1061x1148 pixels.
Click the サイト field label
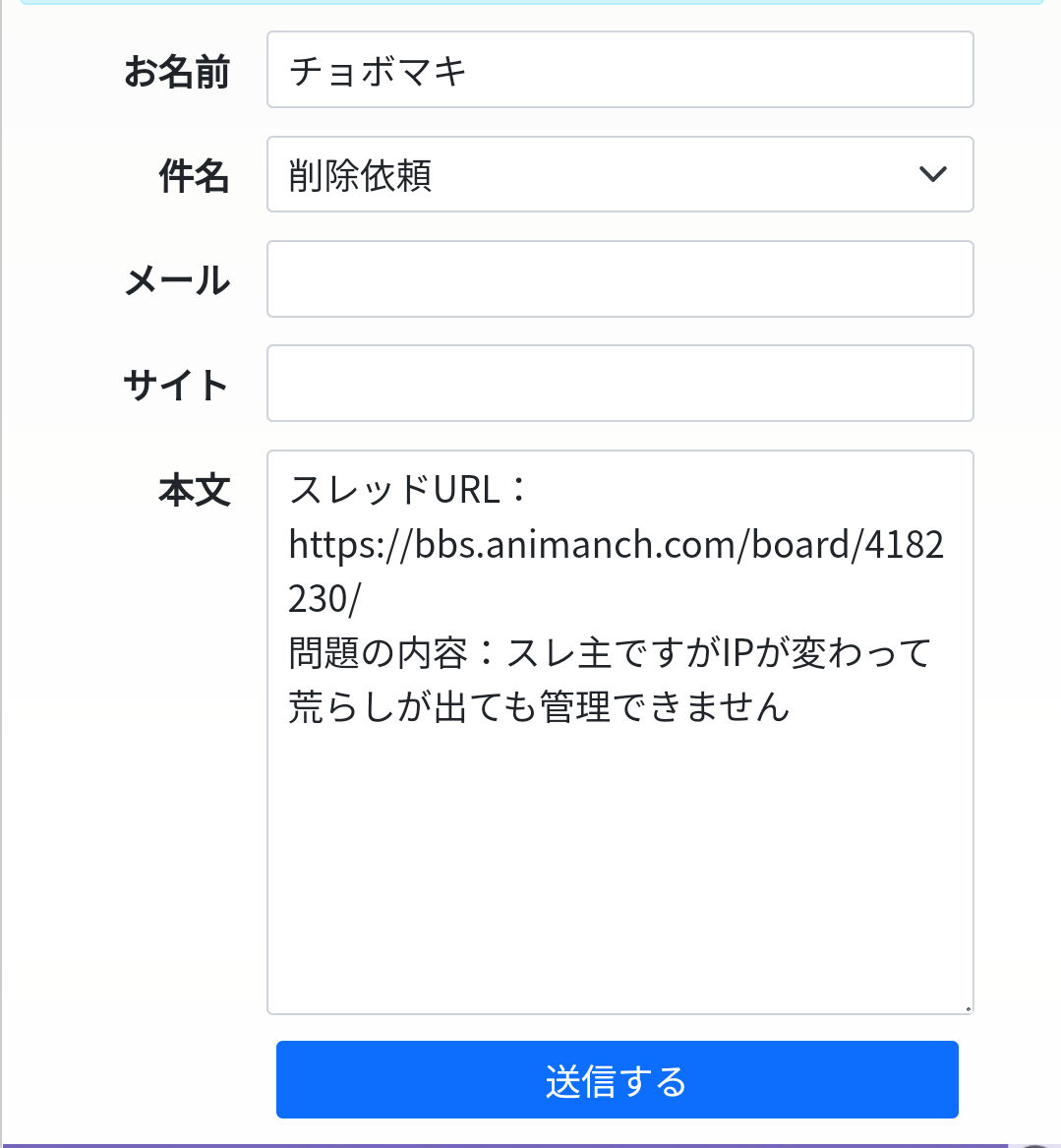[177, 385]
